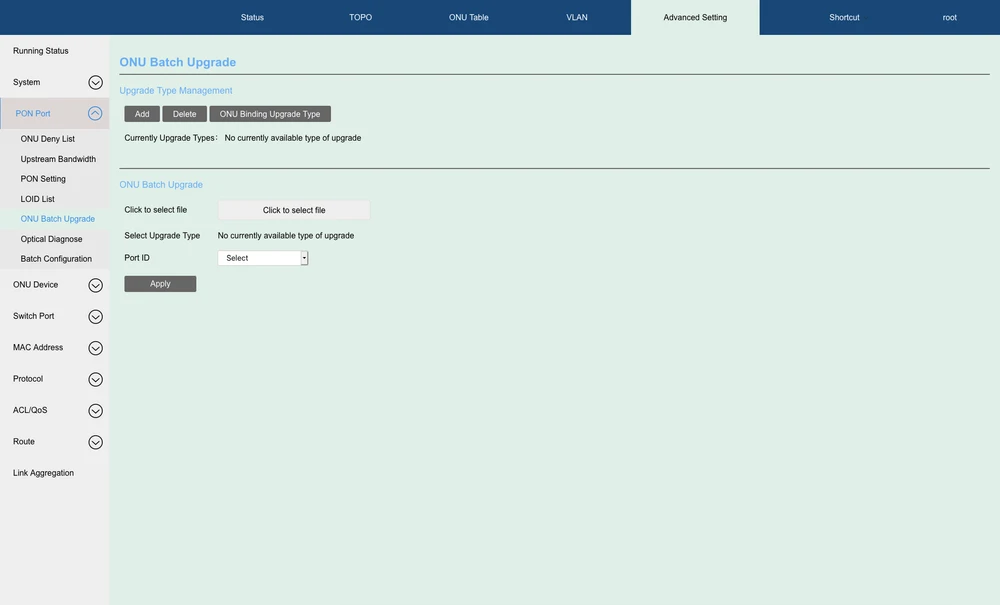Open Link Aggregation in the sidebar
The image size is (1000, 605).
[x=44, y=473]
